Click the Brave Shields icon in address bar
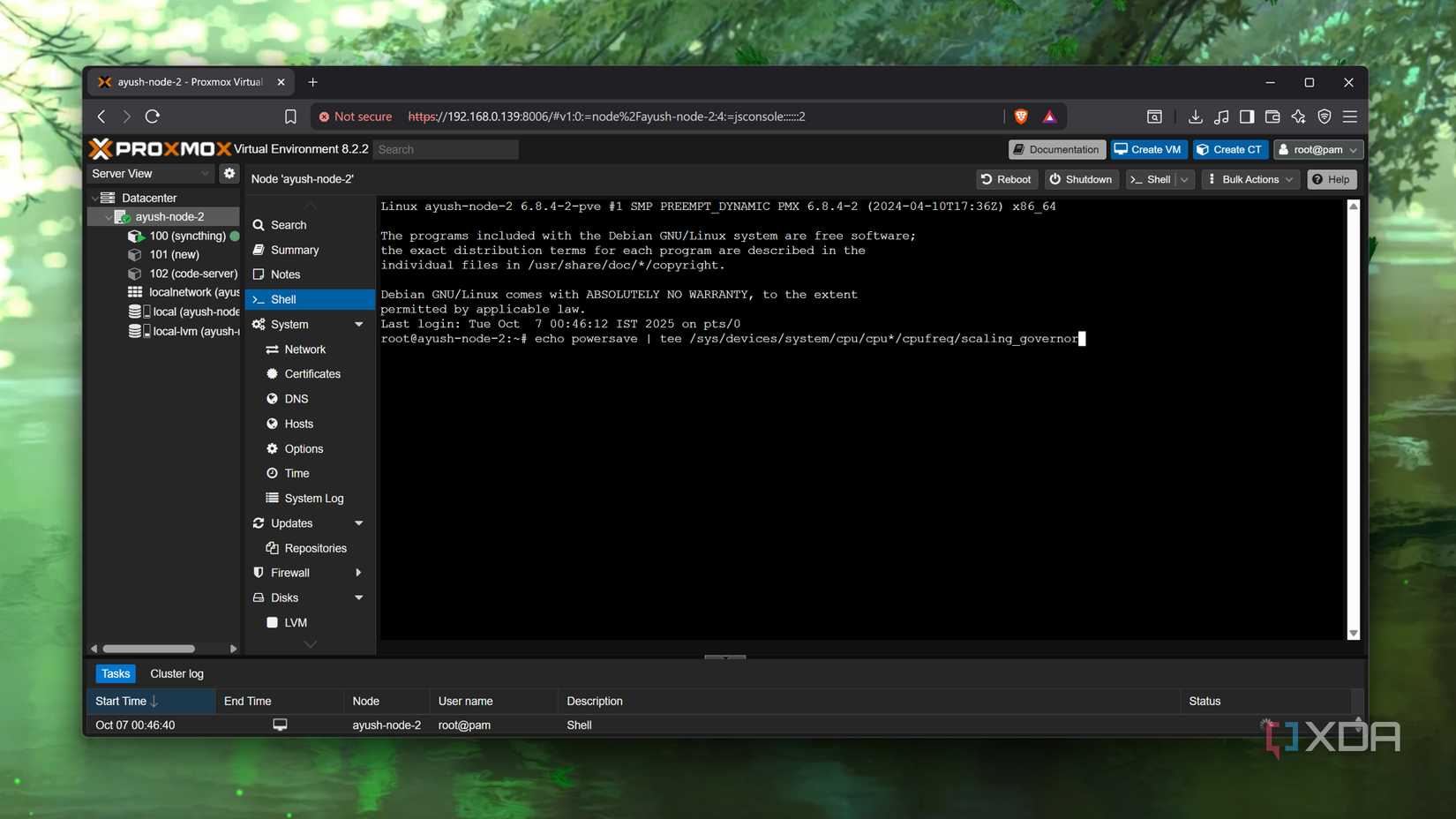The width and height of the screenshot is (1456, 819). [1020, 116]
